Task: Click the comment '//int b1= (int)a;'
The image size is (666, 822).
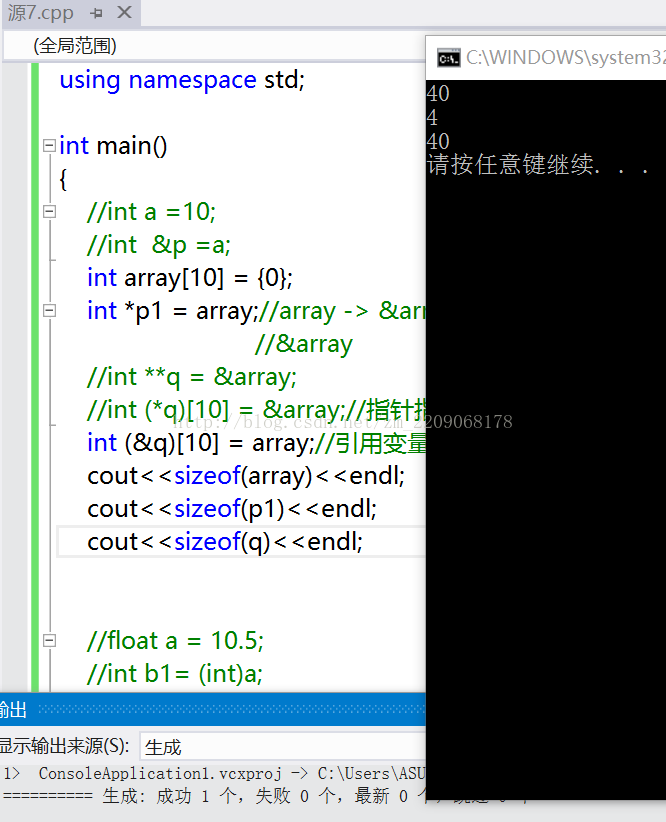Action: pyautogui.click(x=175, y=674)
